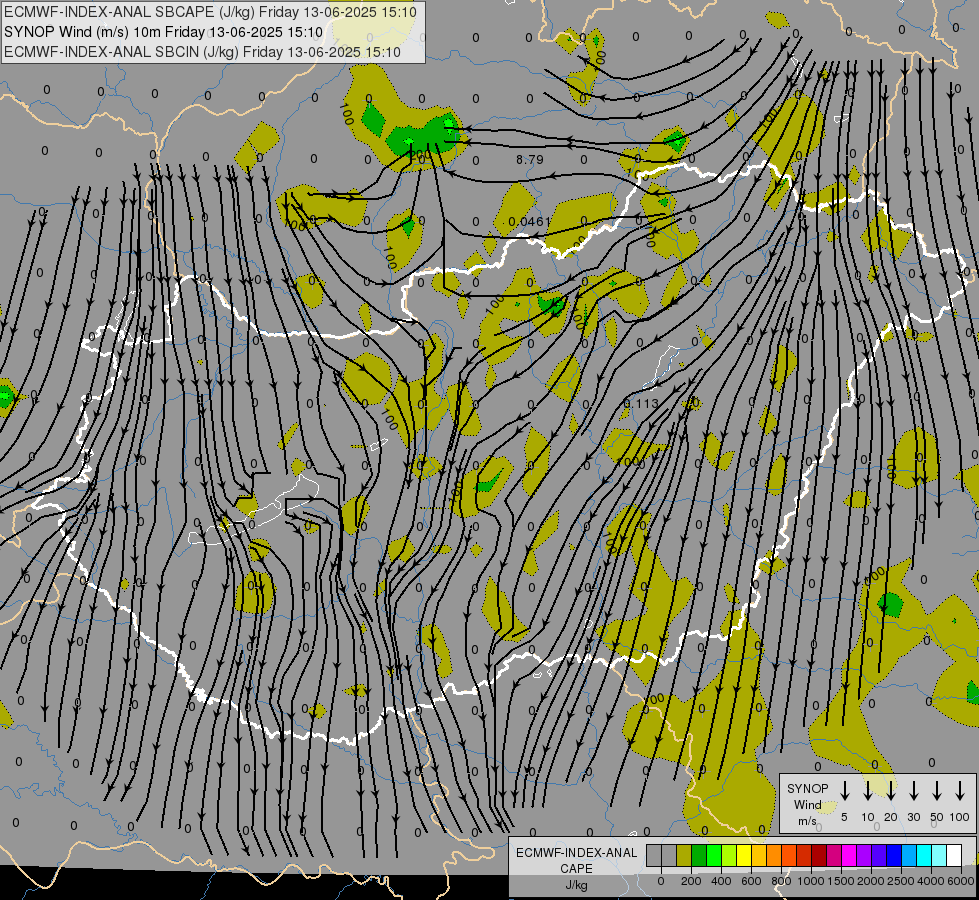The width and height of the screenshot is (979, 900).
Task: Click the 0.113 value on the map
Action: (x=641, y=403)
